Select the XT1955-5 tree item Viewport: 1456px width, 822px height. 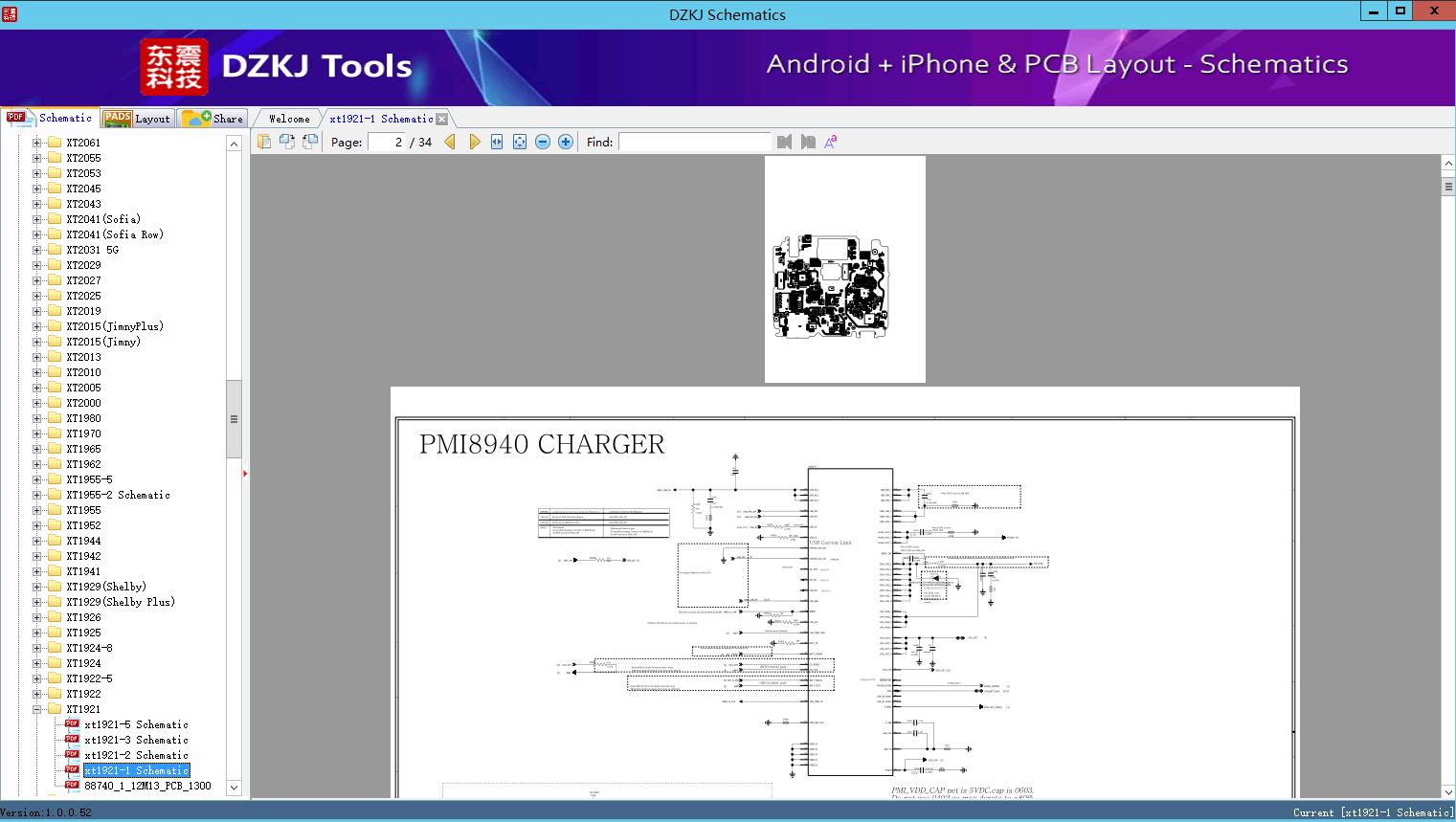[x=89, y=479]
